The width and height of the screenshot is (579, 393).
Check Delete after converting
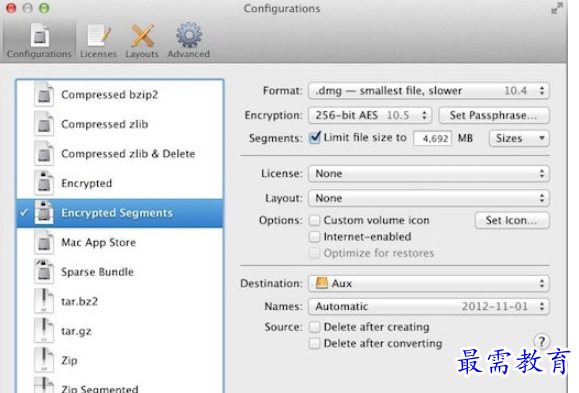point(314,344)
